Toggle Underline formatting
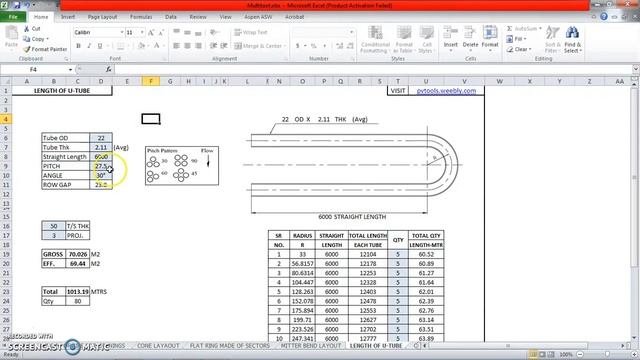 coord(100,46)
